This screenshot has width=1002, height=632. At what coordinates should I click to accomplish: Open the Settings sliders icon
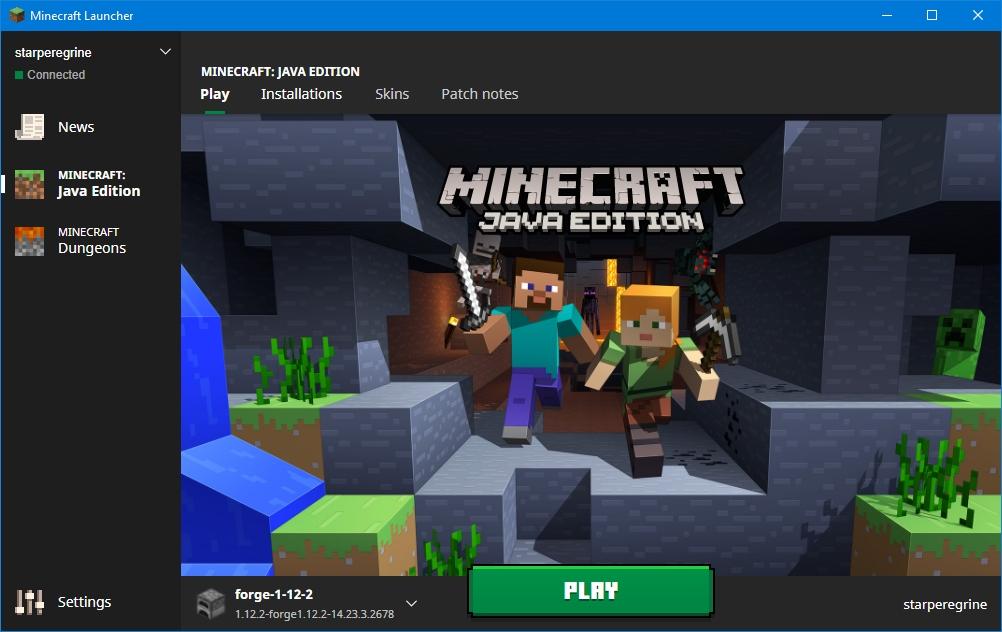pos(29,602)
